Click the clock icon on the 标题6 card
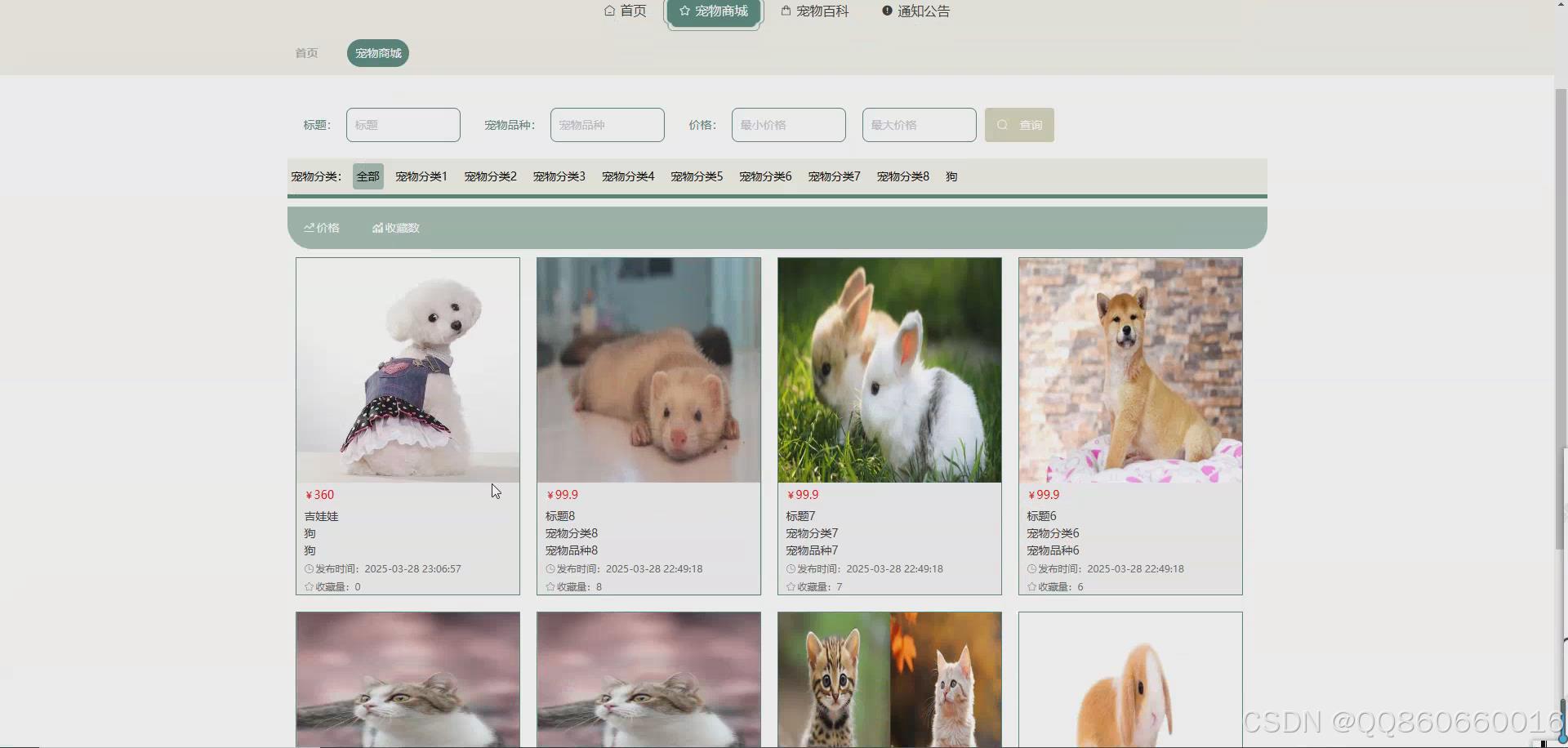Image resolution: width=1568 pixels, height=748 pixels. coord(1032,569)
